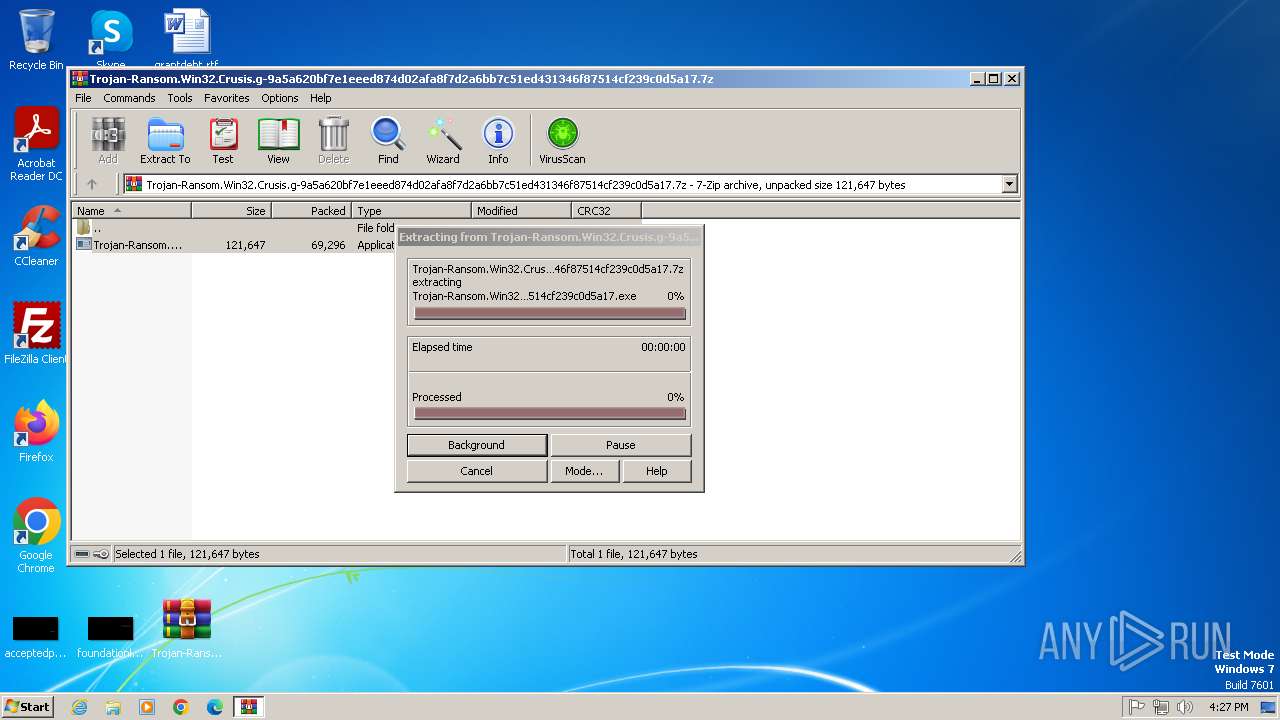
Task: Click the Test archive toolbar icon
Action: pos(223,141)
